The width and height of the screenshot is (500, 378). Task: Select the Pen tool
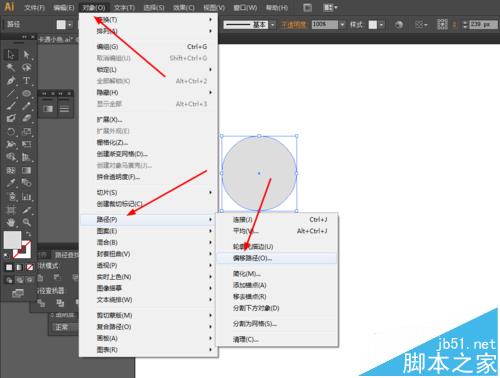(x=11, y=80)
